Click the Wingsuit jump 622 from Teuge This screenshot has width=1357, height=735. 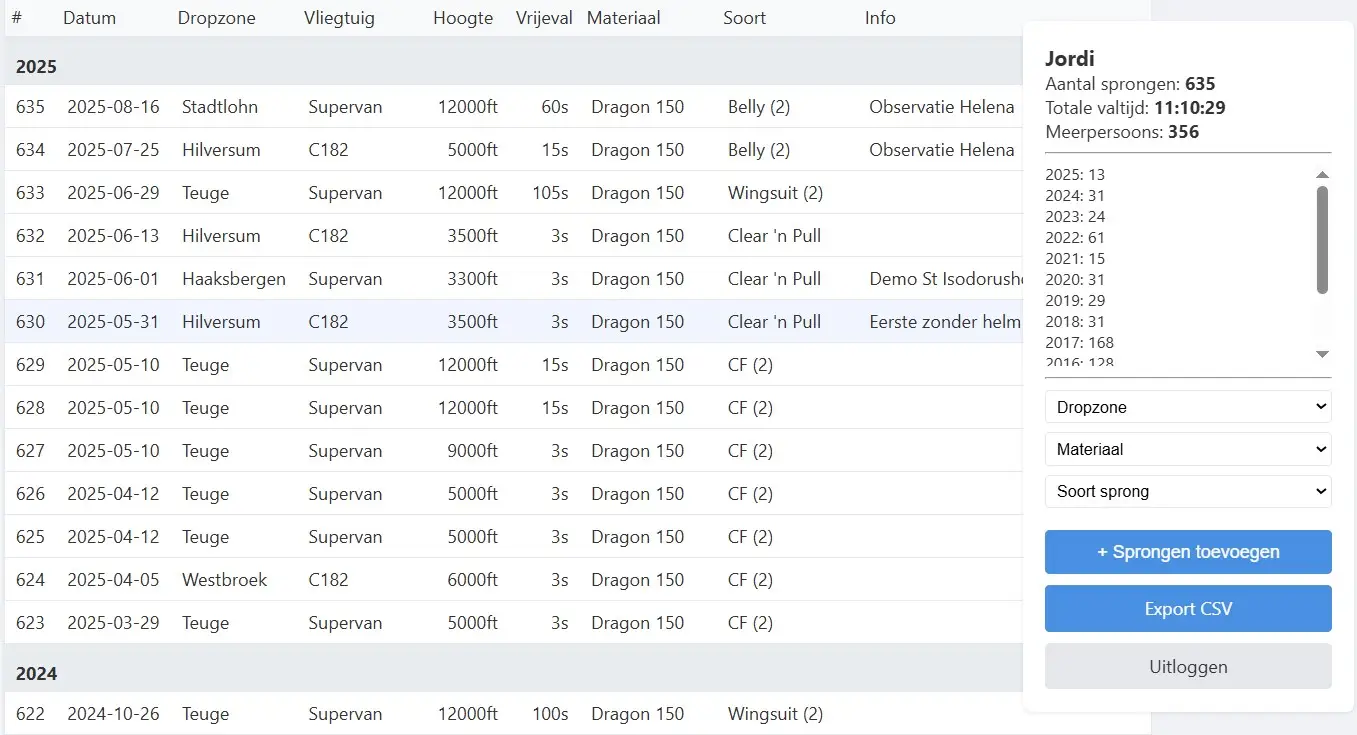[400, 713]
